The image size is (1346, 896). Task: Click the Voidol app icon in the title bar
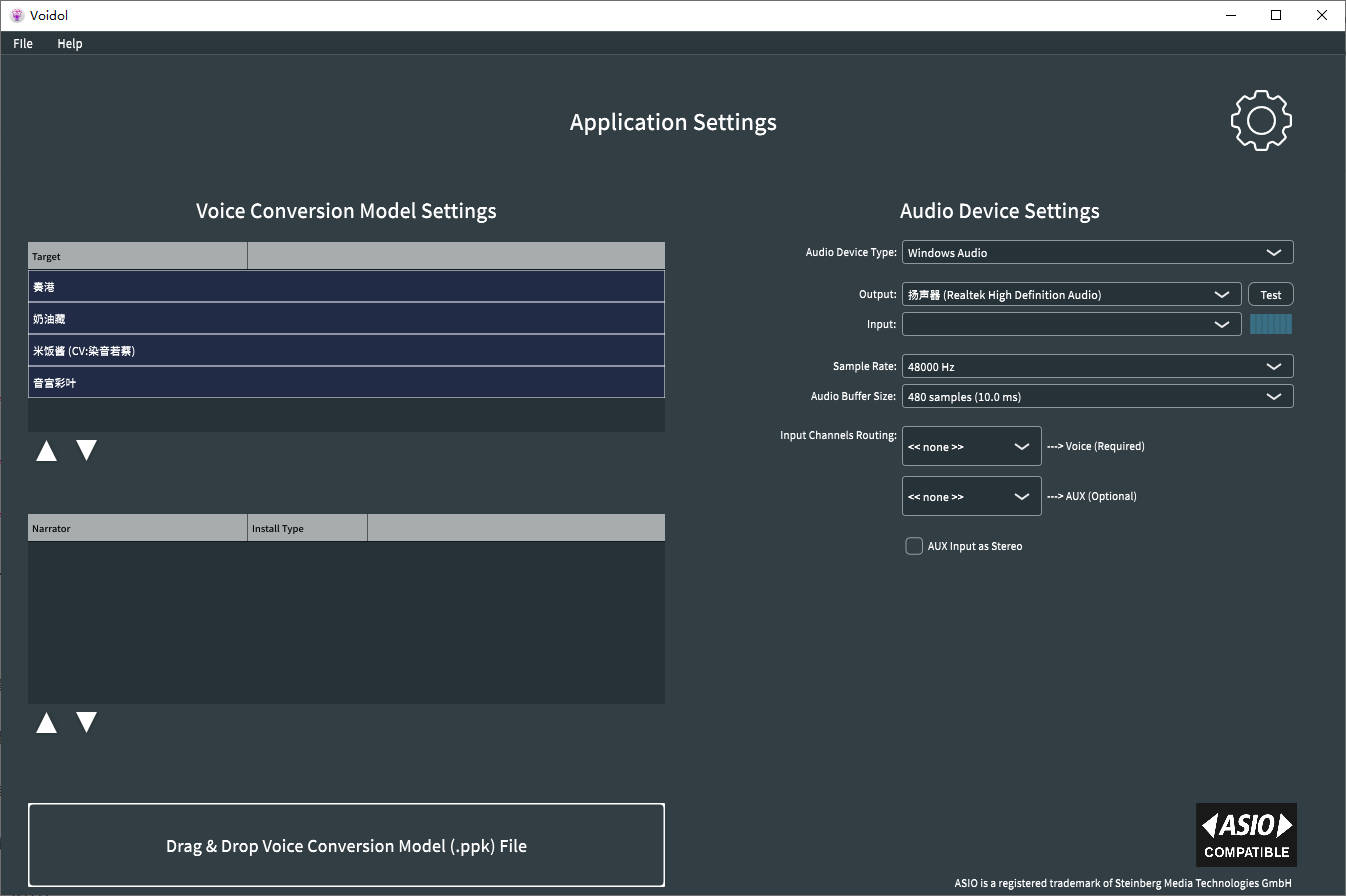tap(16, 15)
